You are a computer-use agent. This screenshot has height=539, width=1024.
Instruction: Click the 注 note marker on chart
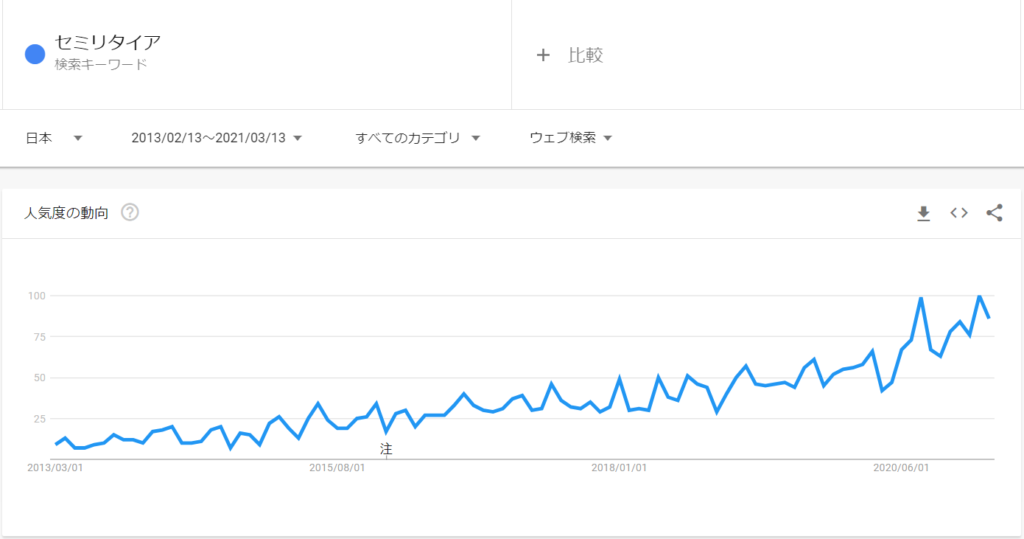click(x=386, y=449)
